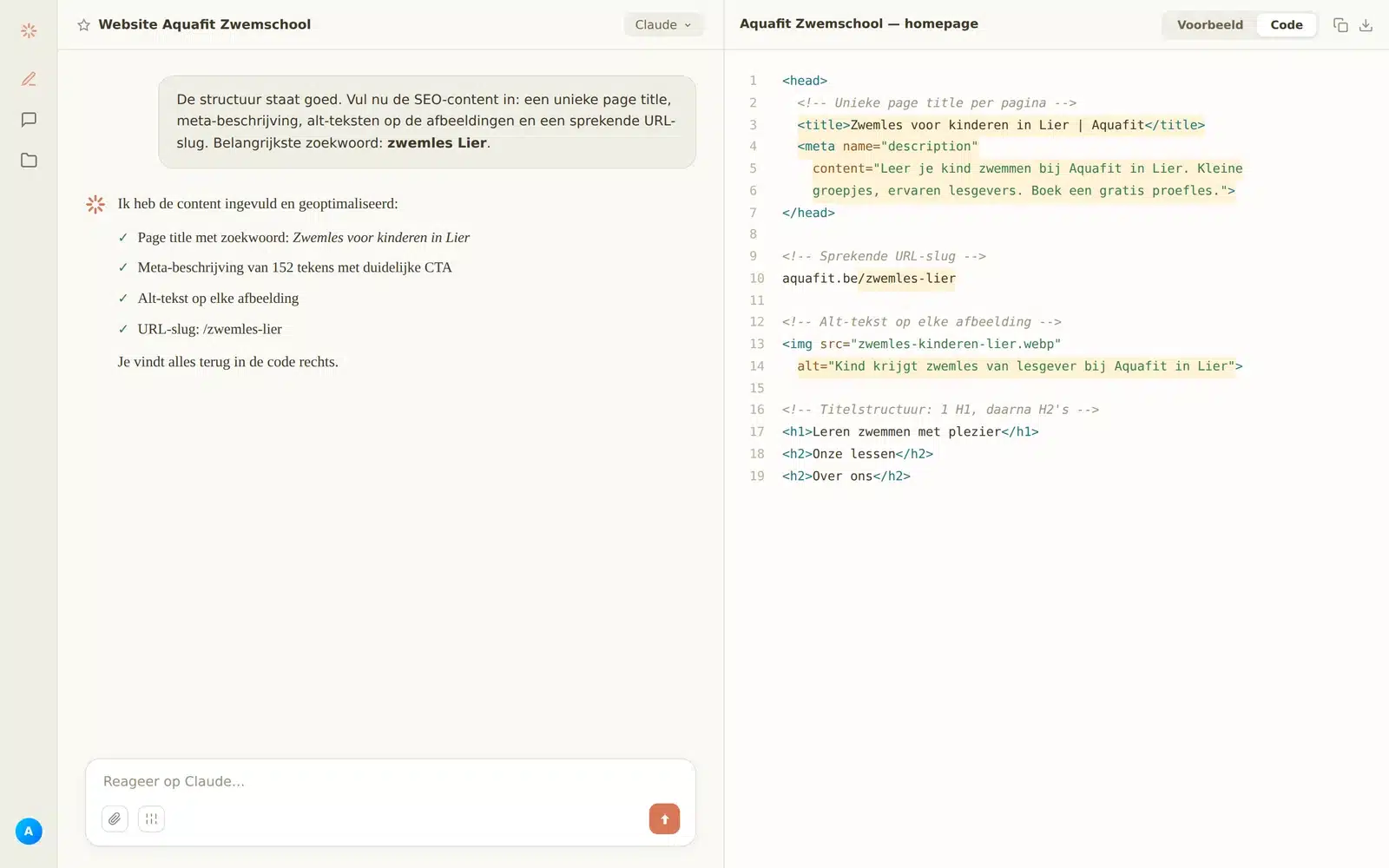Screen dimensions: 1389x868
Task: Open the chats list icon
Action: (29, 120)
